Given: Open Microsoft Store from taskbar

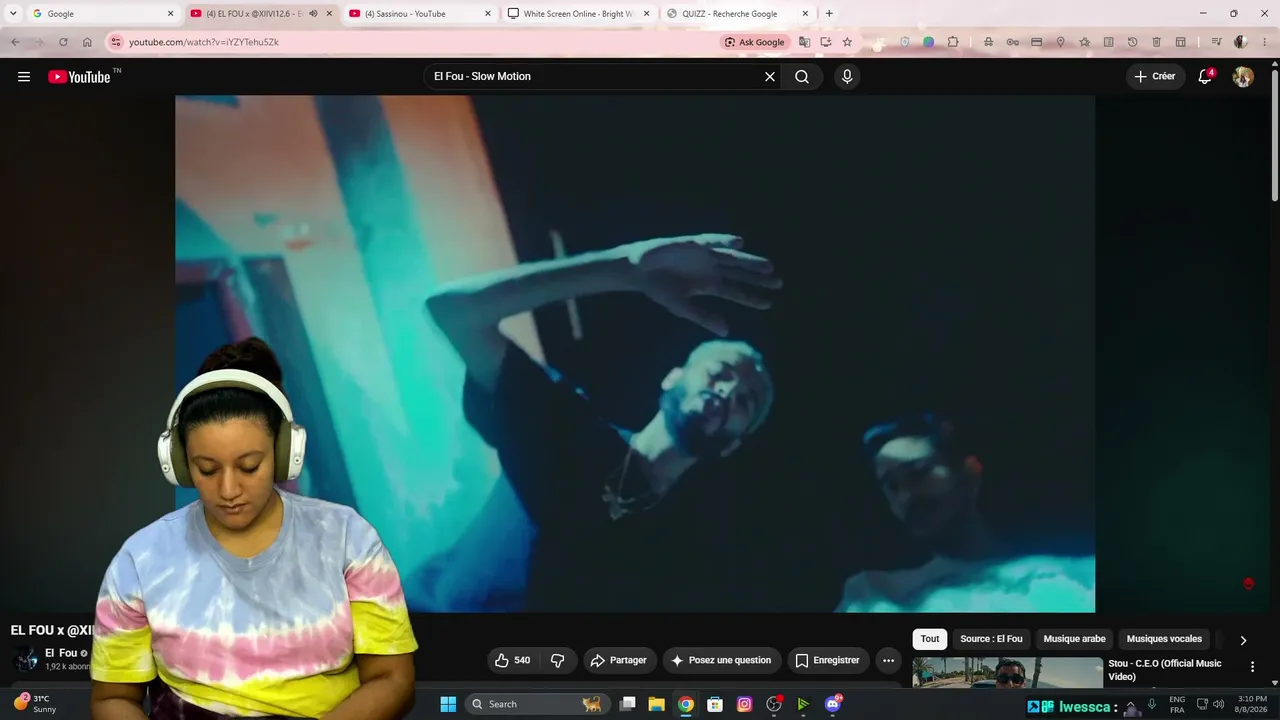Looking at the screenshot, I should coord(715,704).
